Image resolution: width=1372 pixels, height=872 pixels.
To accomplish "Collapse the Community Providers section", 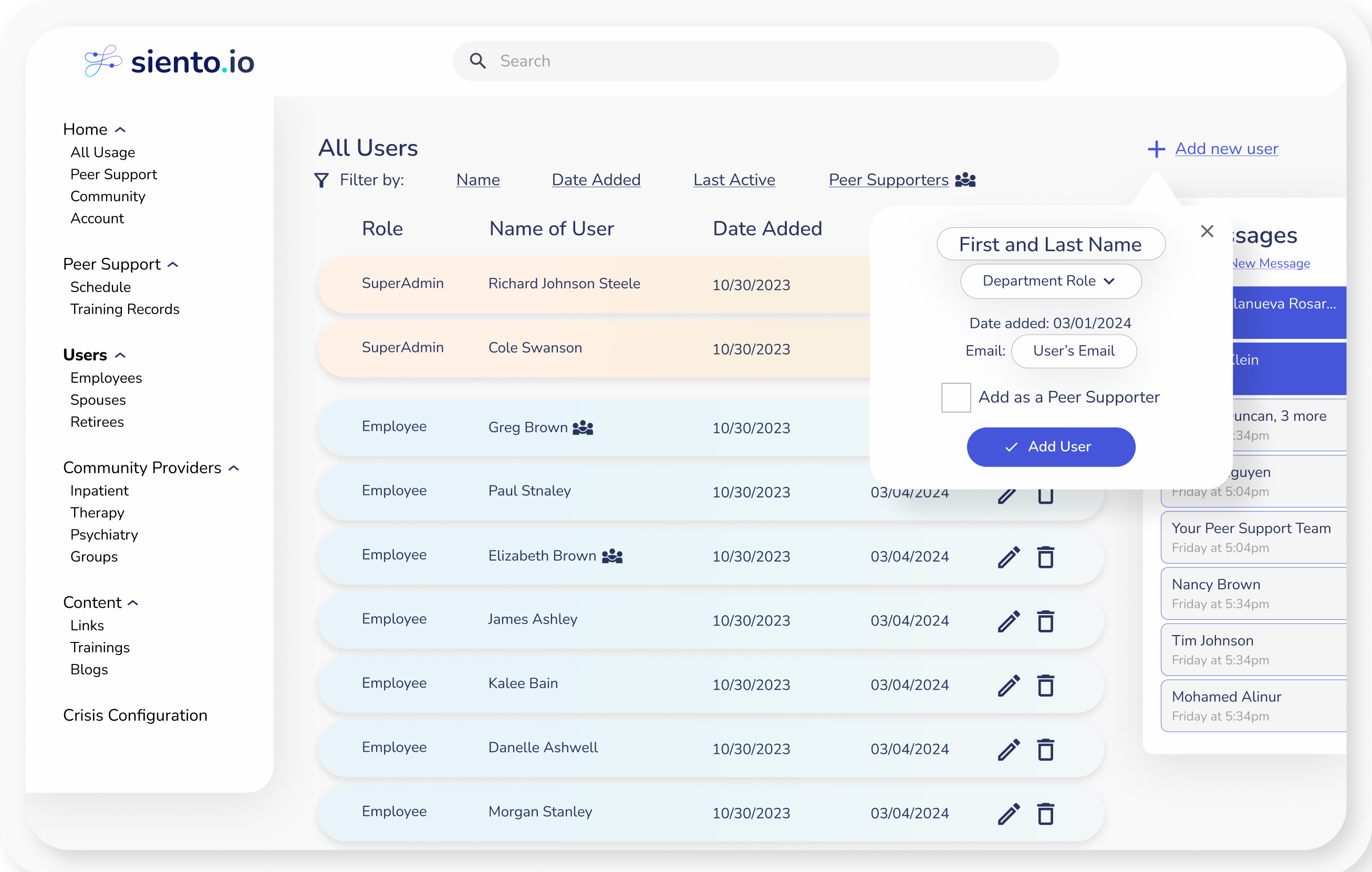I will [234, 468].
